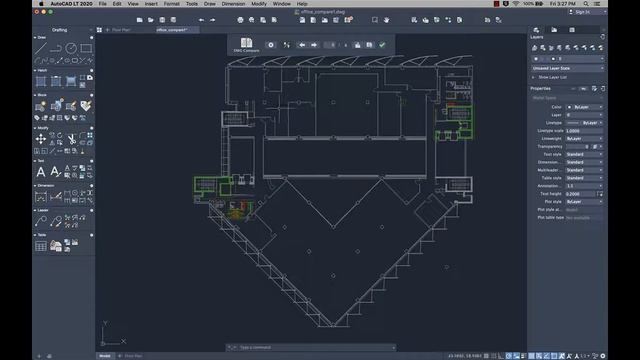Select the Circle tool in the Draw panel

coord(71,48)
